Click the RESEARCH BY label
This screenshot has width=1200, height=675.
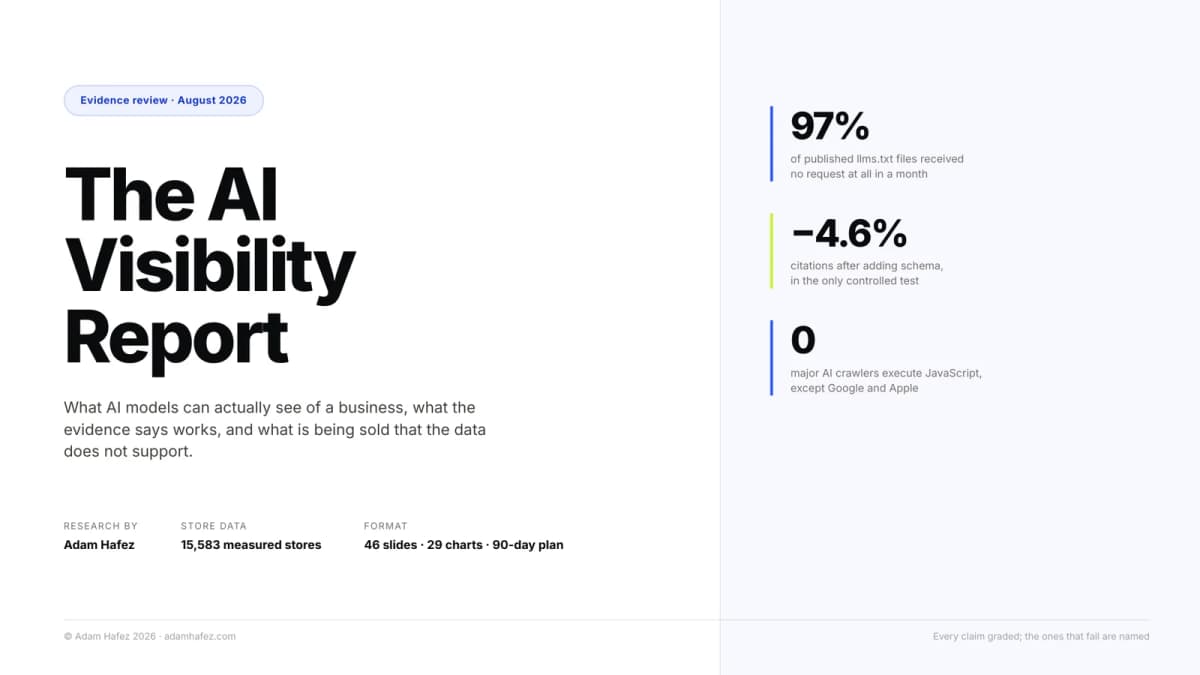(101, 526)
